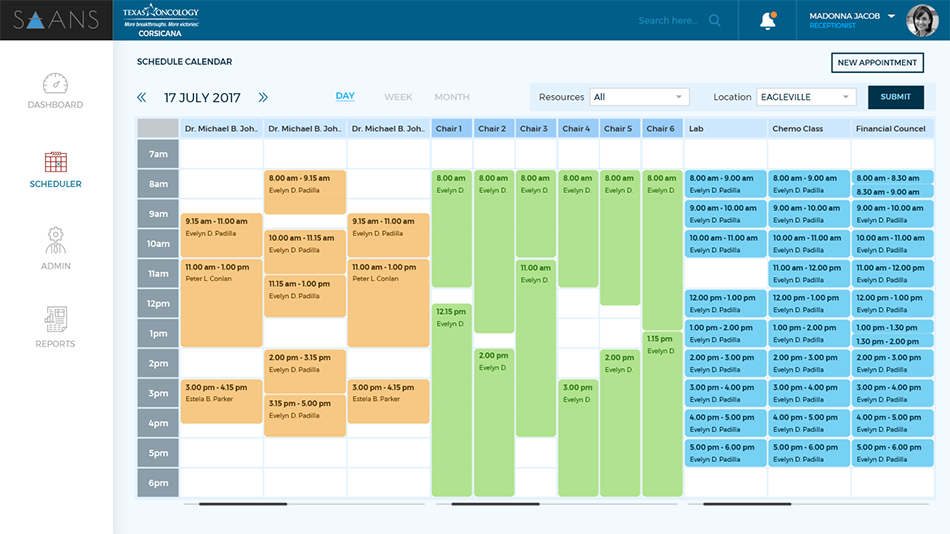Go to previous day with left arrows
The width and height of the screenshot is (950, 534).
[142, 98]
